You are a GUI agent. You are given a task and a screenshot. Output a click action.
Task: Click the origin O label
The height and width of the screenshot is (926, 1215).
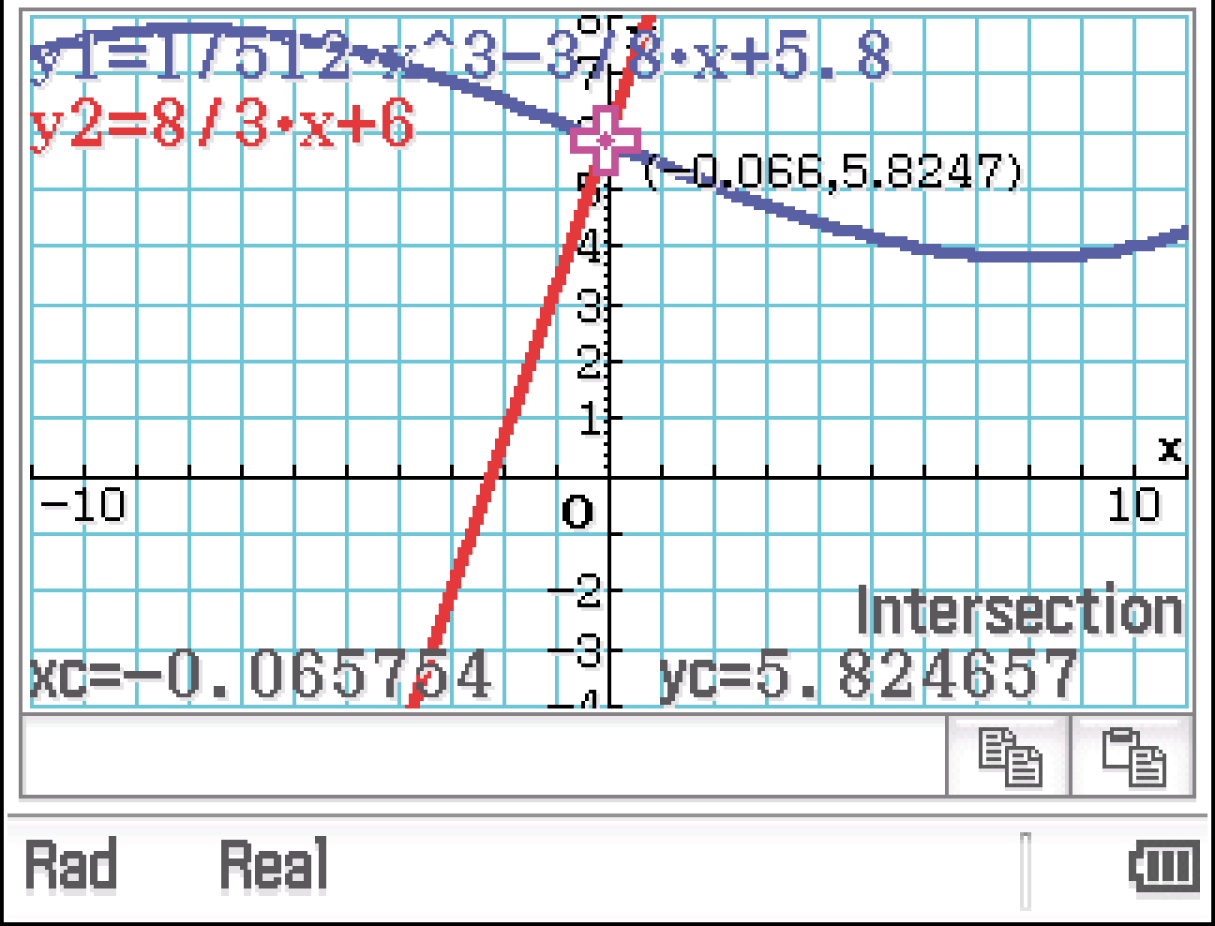coord(577,513)
